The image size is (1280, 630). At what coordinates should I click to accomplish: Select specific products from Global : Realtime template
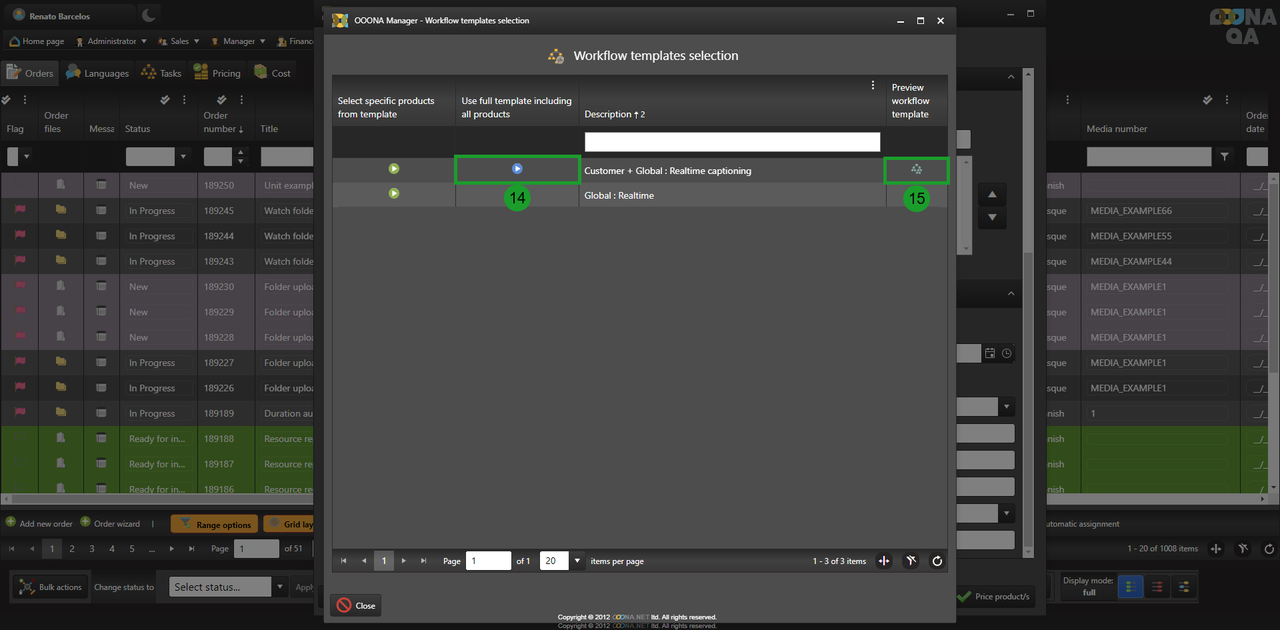tap(394, 193)
